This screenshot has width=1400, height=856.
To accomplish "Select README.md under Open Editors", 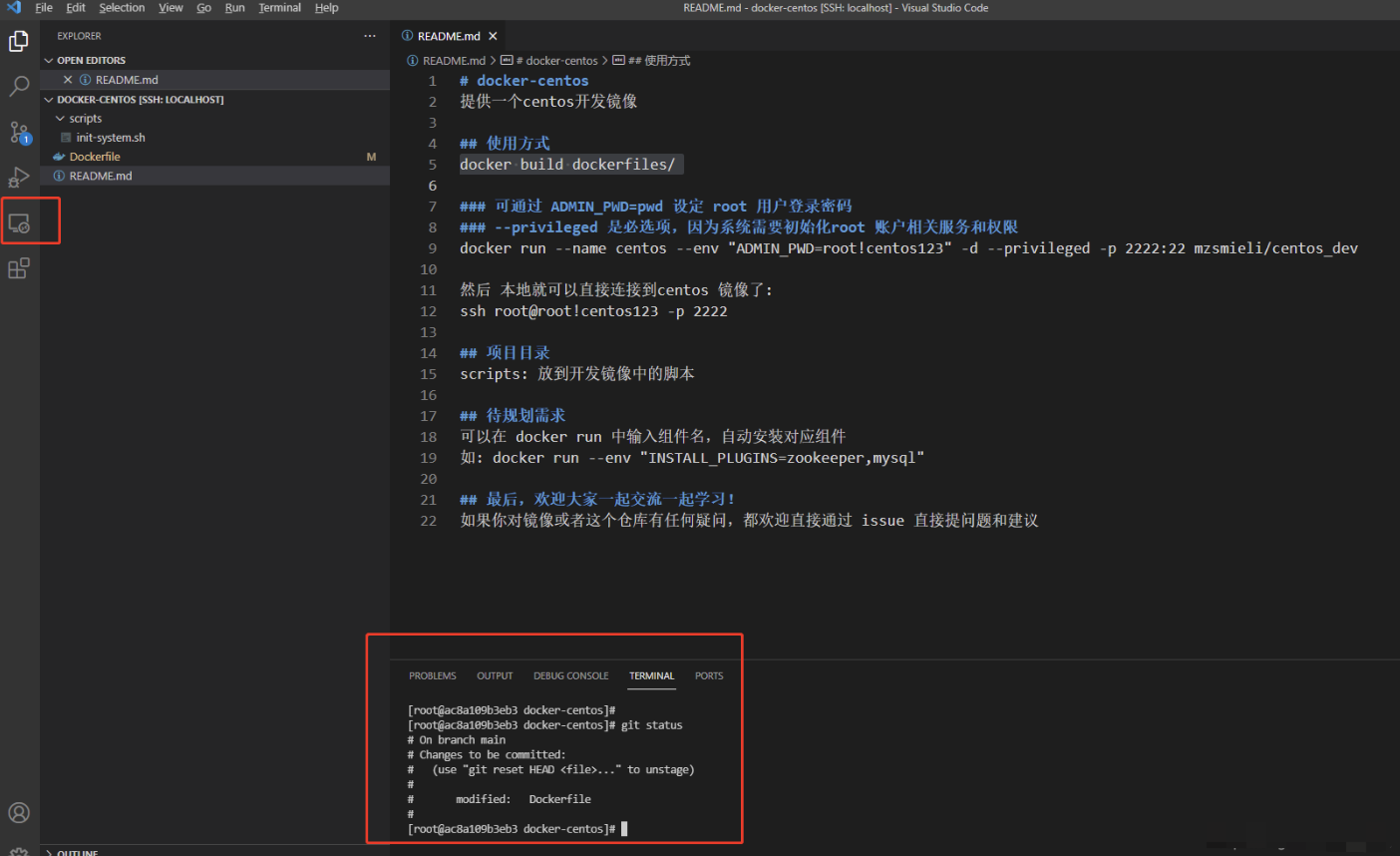I will pyautogui.click(x=127, y=80).
